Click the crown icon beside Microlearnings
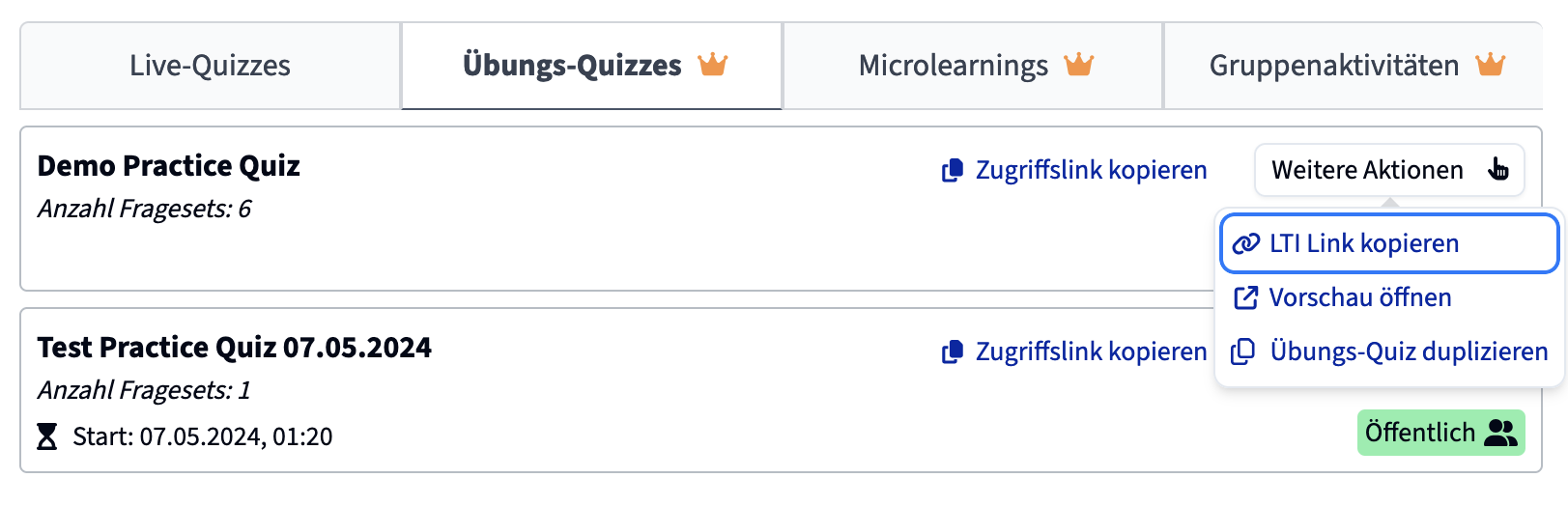Image resolution: width=1568 pixels, height=506 pixels. click(1078, 65)
